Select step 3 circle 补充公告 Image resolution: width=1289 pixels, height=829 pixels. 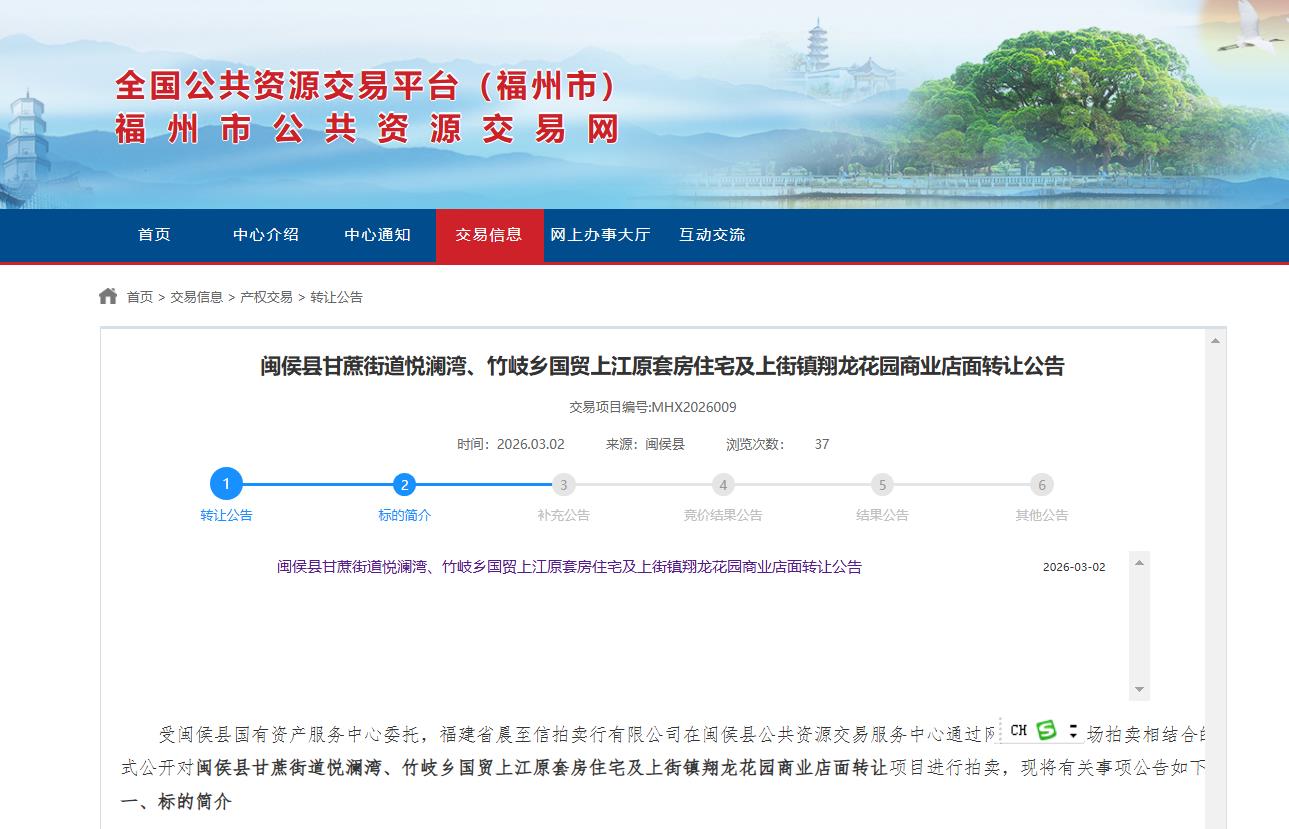[x=563, y=485]
